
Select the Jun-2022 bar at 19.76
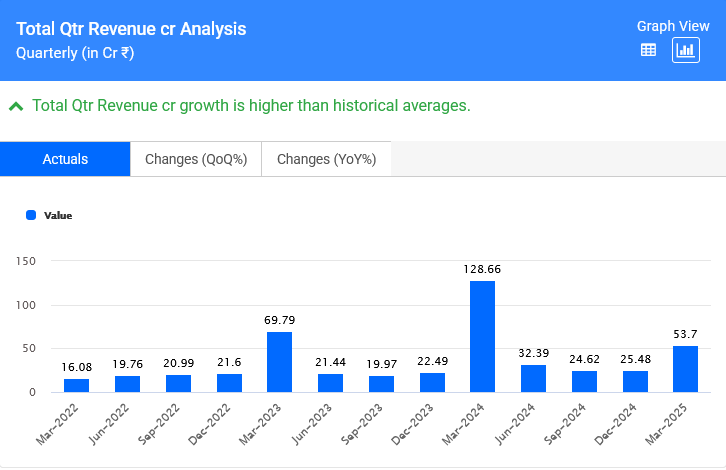127,384
